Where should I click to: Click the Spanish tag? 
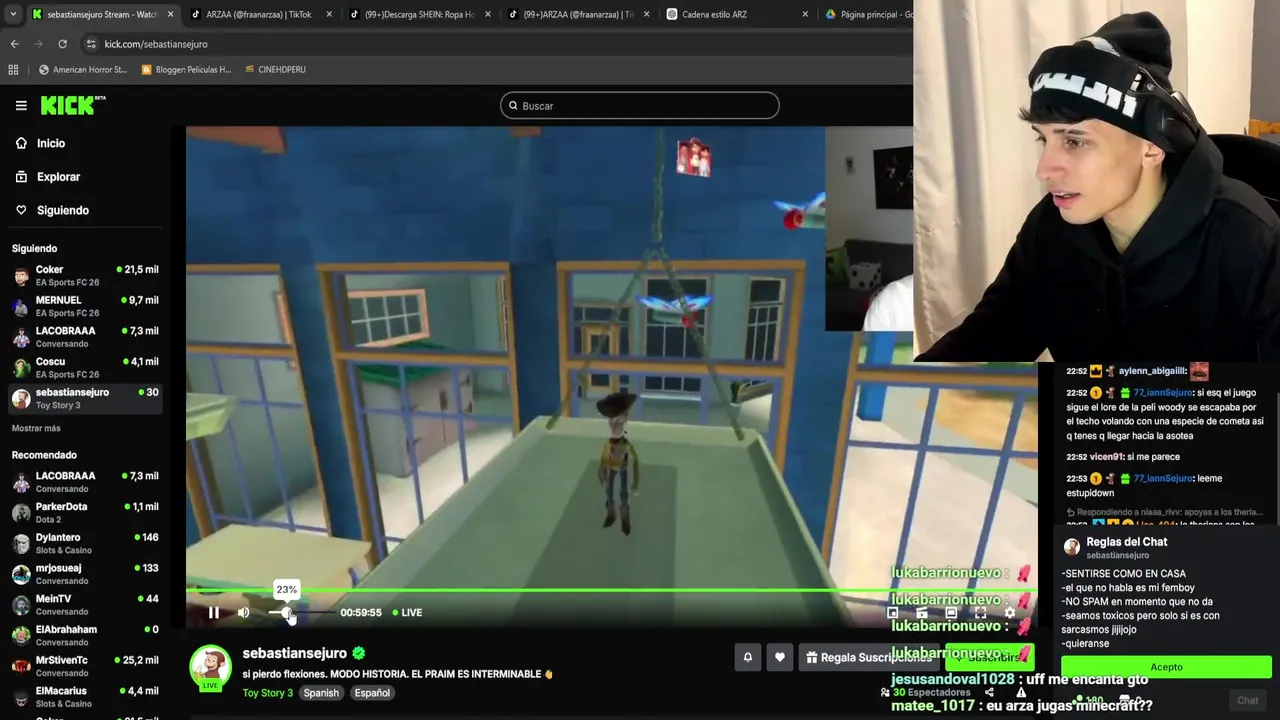click(x=321, y=693)
